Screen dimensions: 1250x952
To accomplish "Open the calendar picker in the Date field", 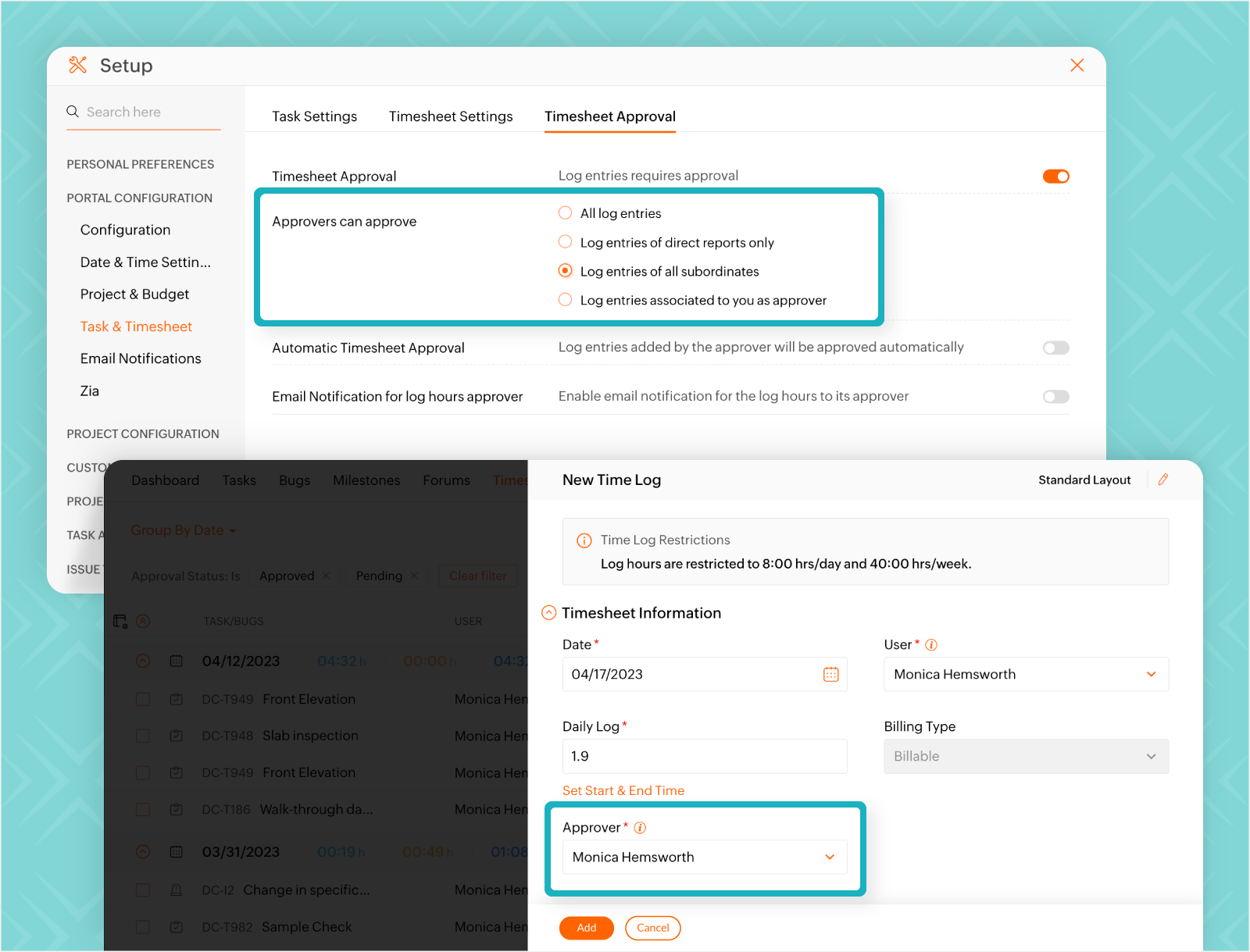I will 830,674.
